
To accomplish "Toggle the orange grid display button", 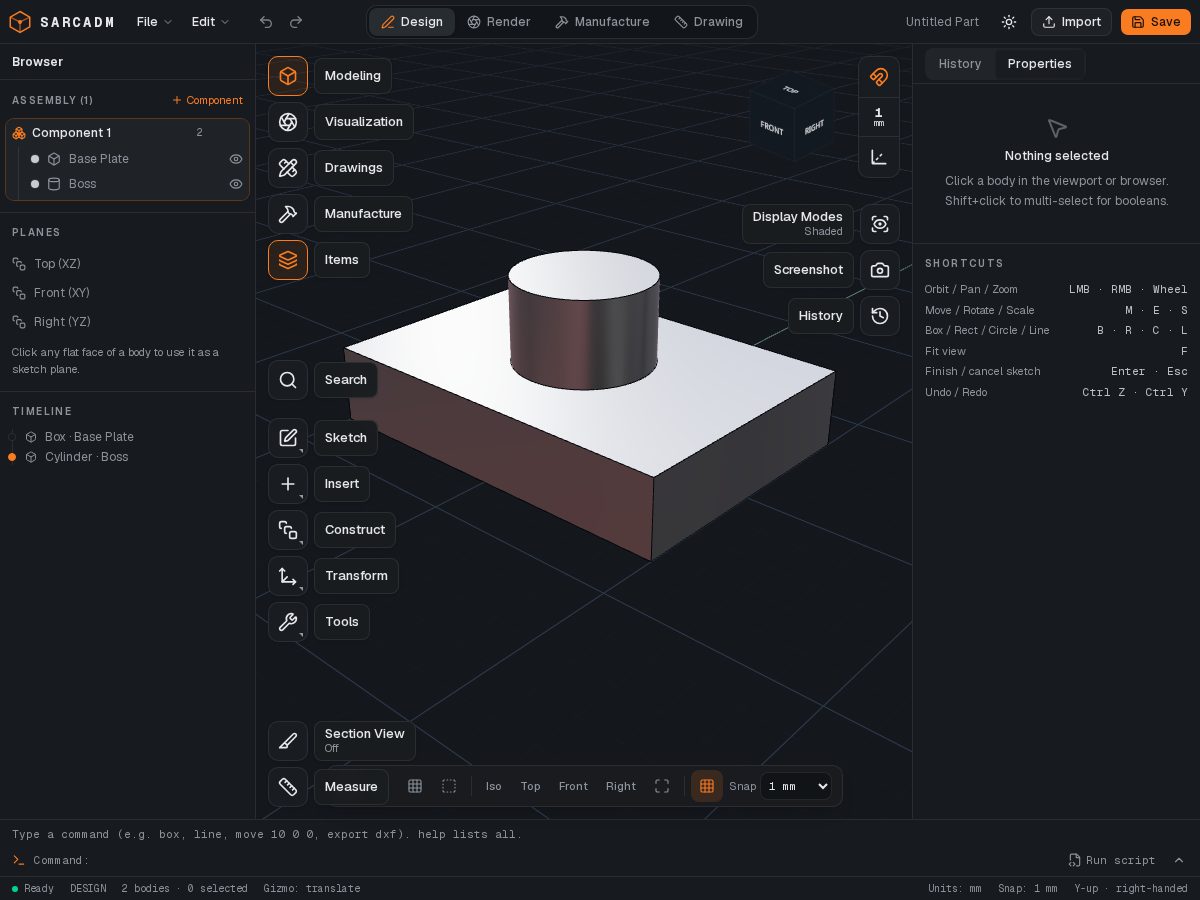I will coord(707,786).
